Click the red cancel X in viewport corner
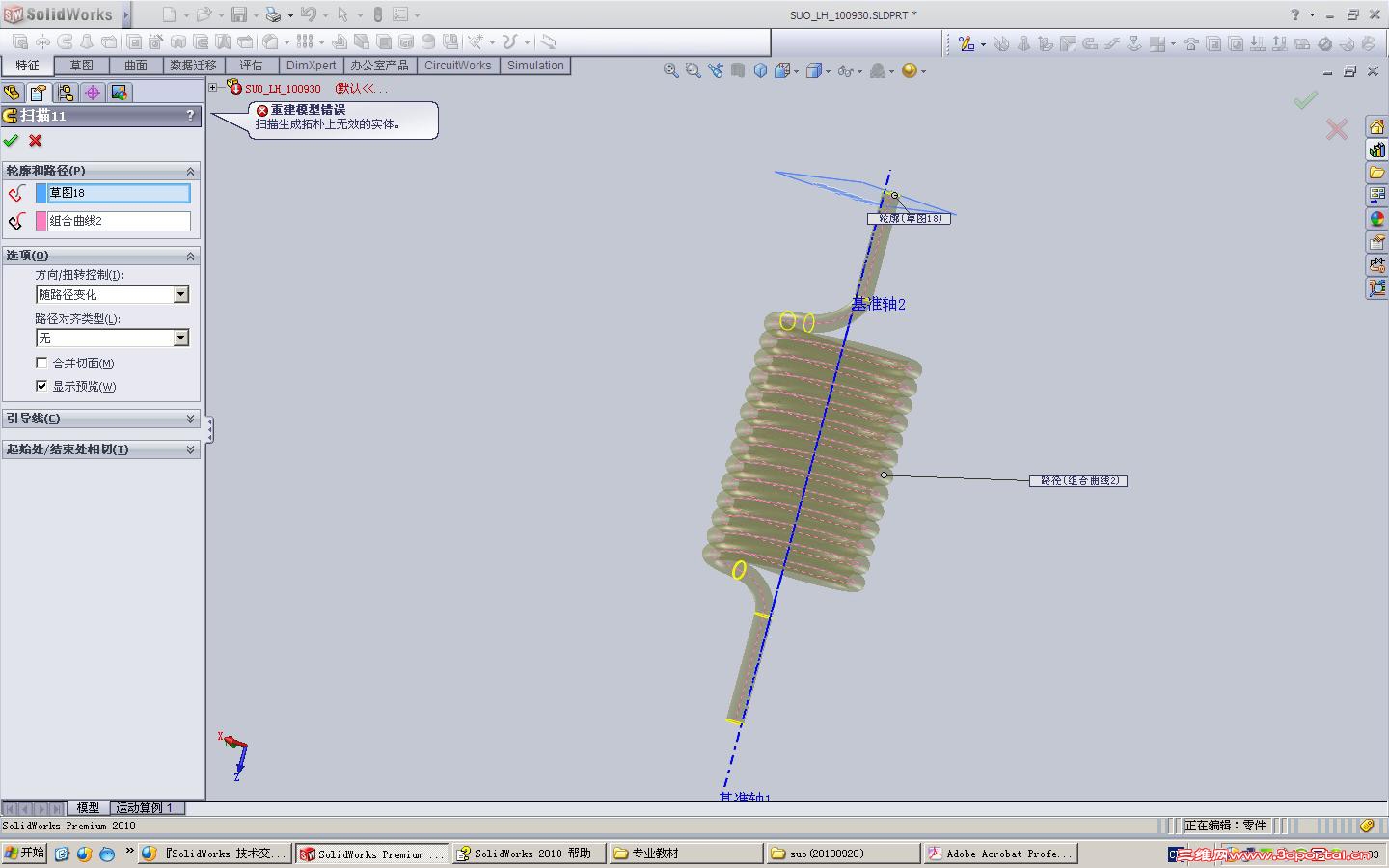Image resolution: width=1389 pixels, height=868 pixels. [1337, 129]
